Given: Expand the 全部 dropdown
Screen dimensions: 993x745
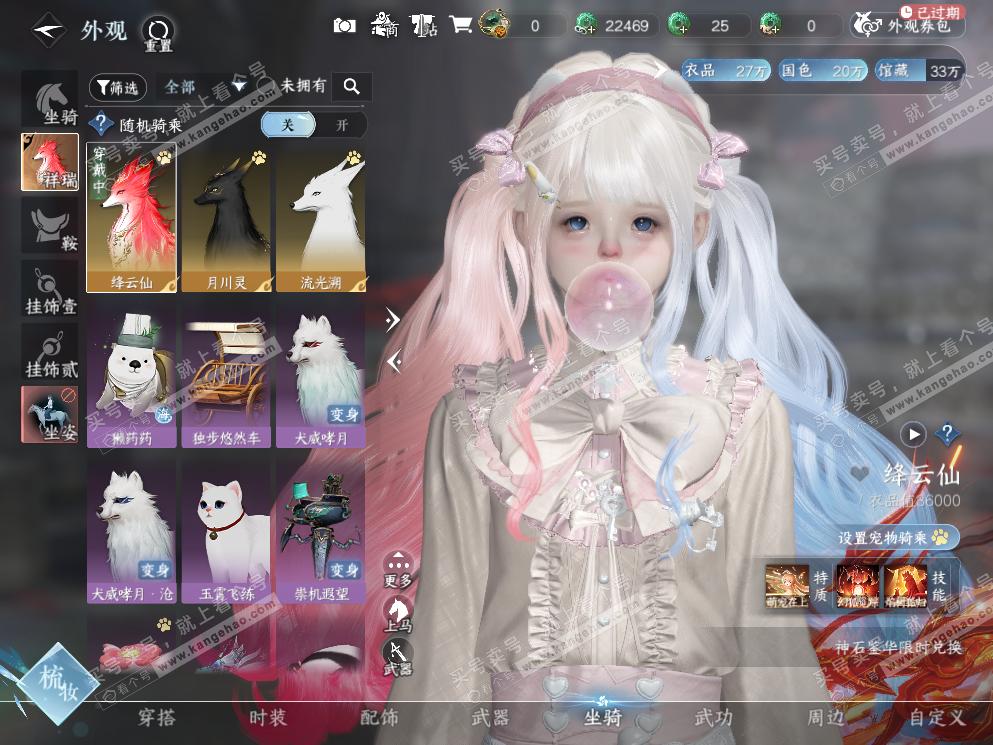Looking at the screenshot, I should tap(205, 87).
